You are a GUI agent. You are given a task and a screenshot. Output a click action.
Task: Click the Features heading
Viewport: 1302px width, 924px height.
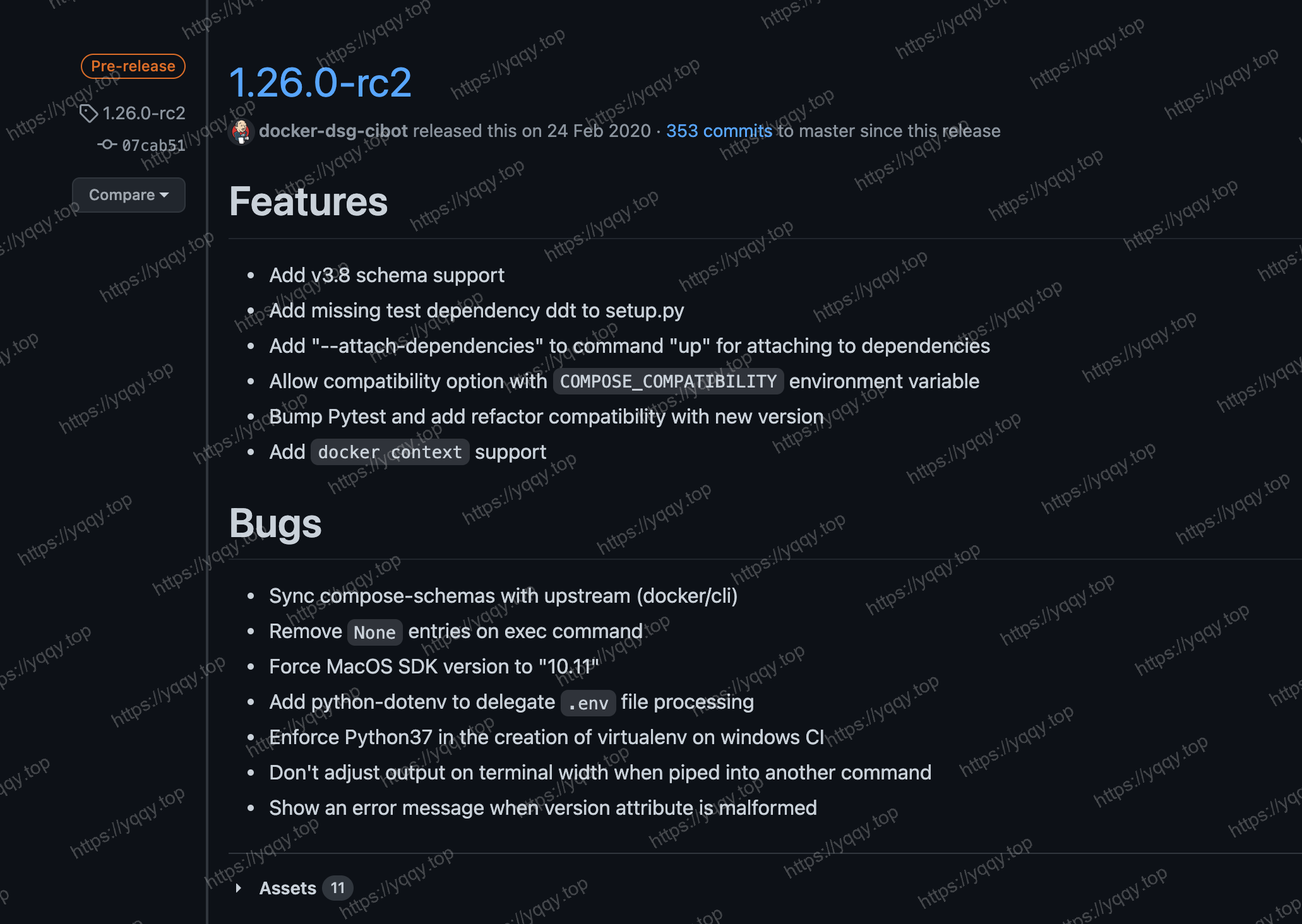[308, 202]
